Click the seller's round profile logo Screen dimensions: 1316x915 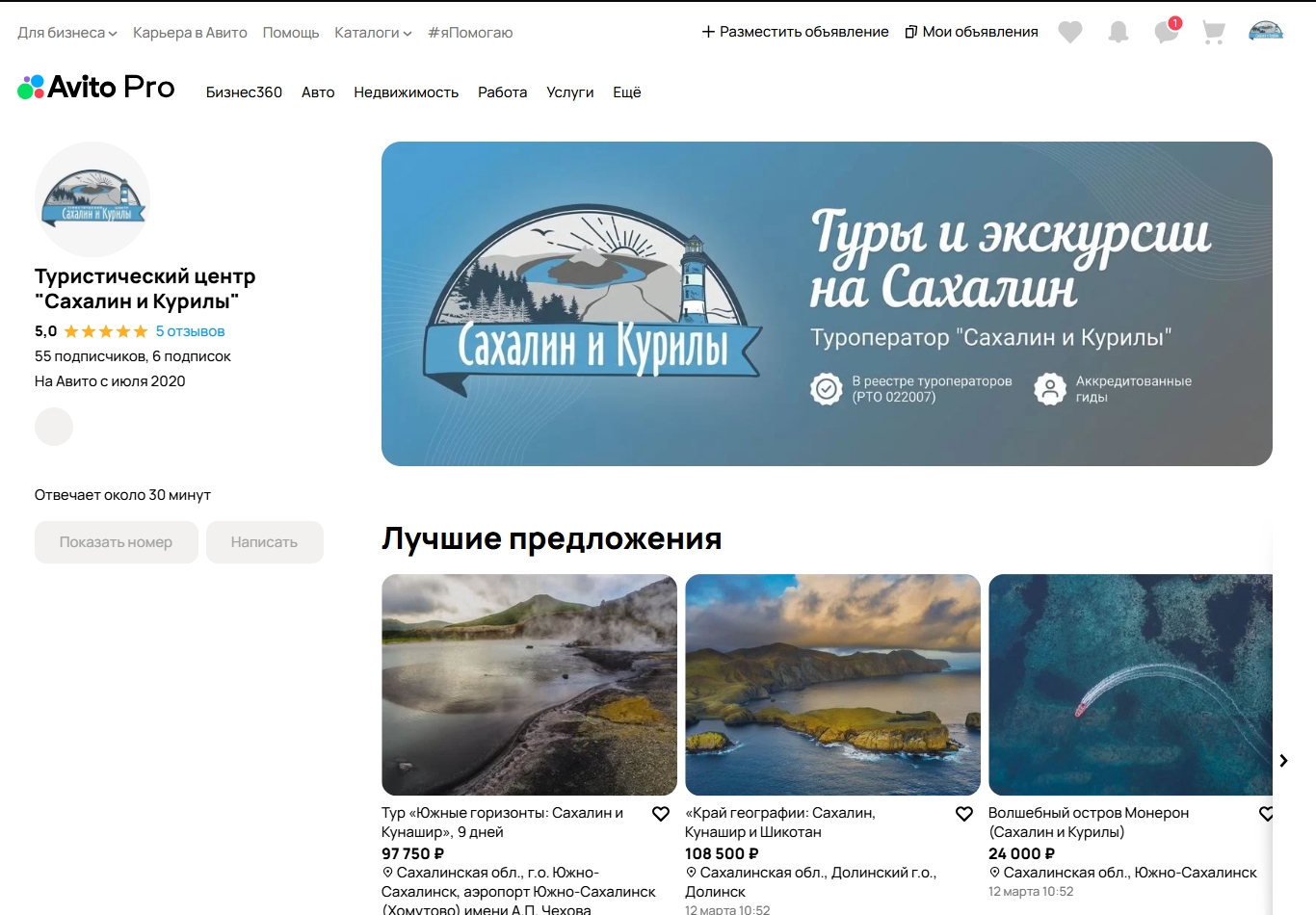[92, 199]
